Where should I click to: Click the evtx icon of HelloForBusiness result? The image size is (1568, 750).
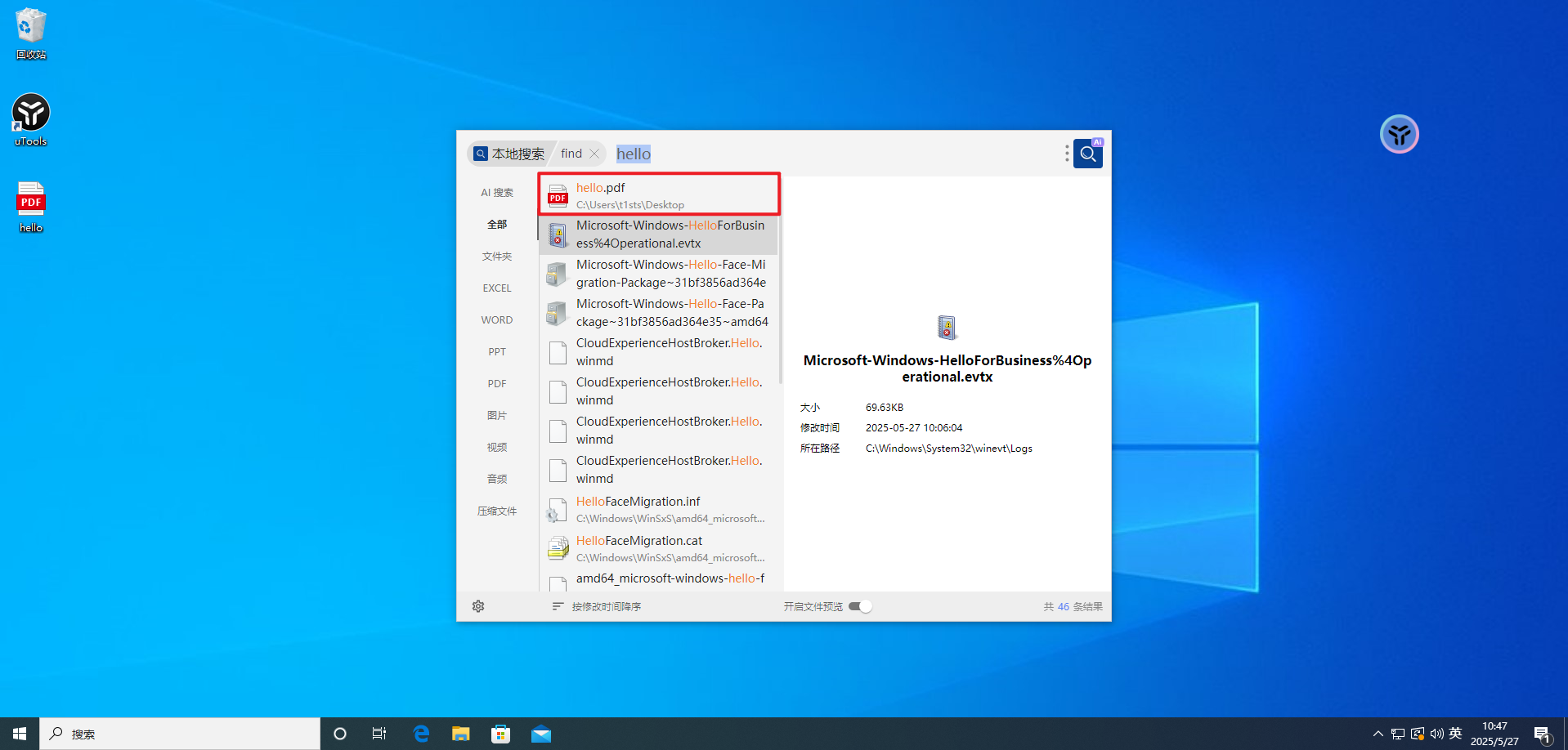[558, 234]
